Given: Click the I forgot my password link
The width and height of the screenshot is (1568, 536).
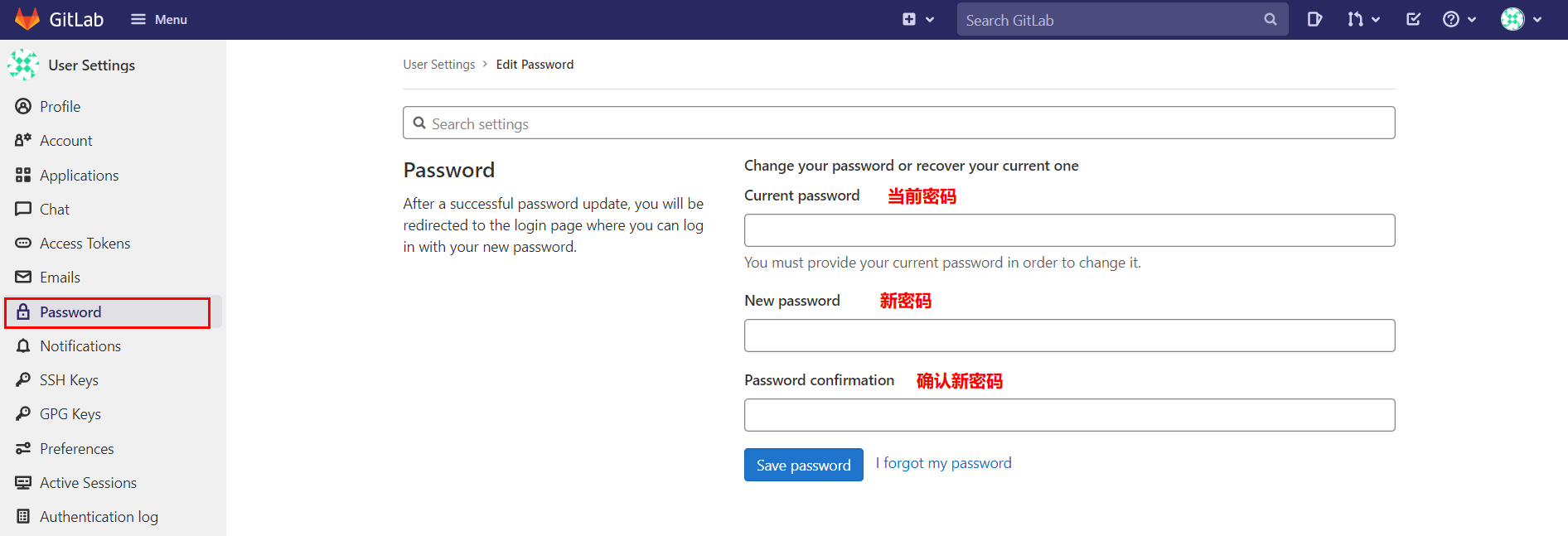Looking at the screenshot, I should click(943, 463).
